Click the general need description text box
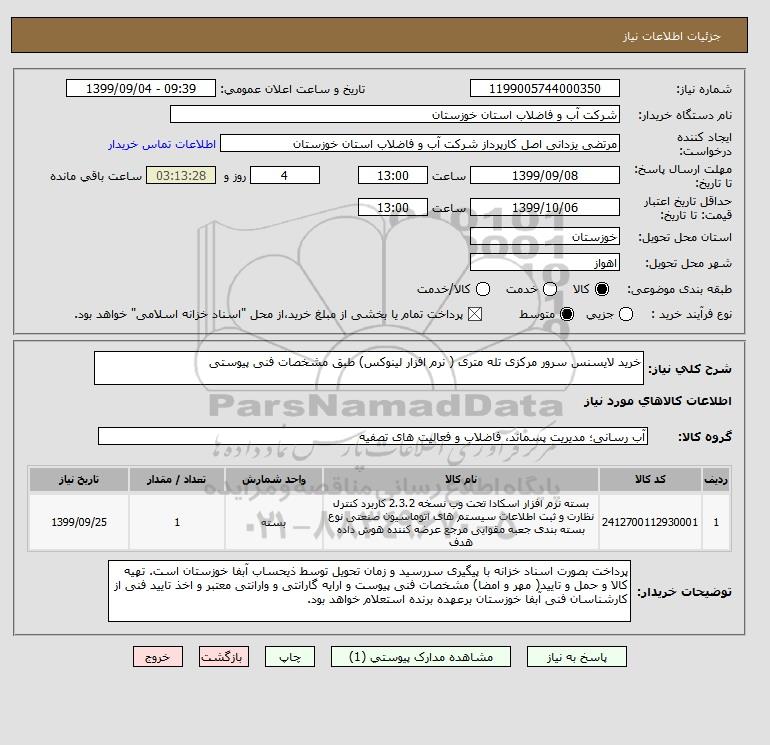Screen dimensions: 770x745 pos(369,368)
